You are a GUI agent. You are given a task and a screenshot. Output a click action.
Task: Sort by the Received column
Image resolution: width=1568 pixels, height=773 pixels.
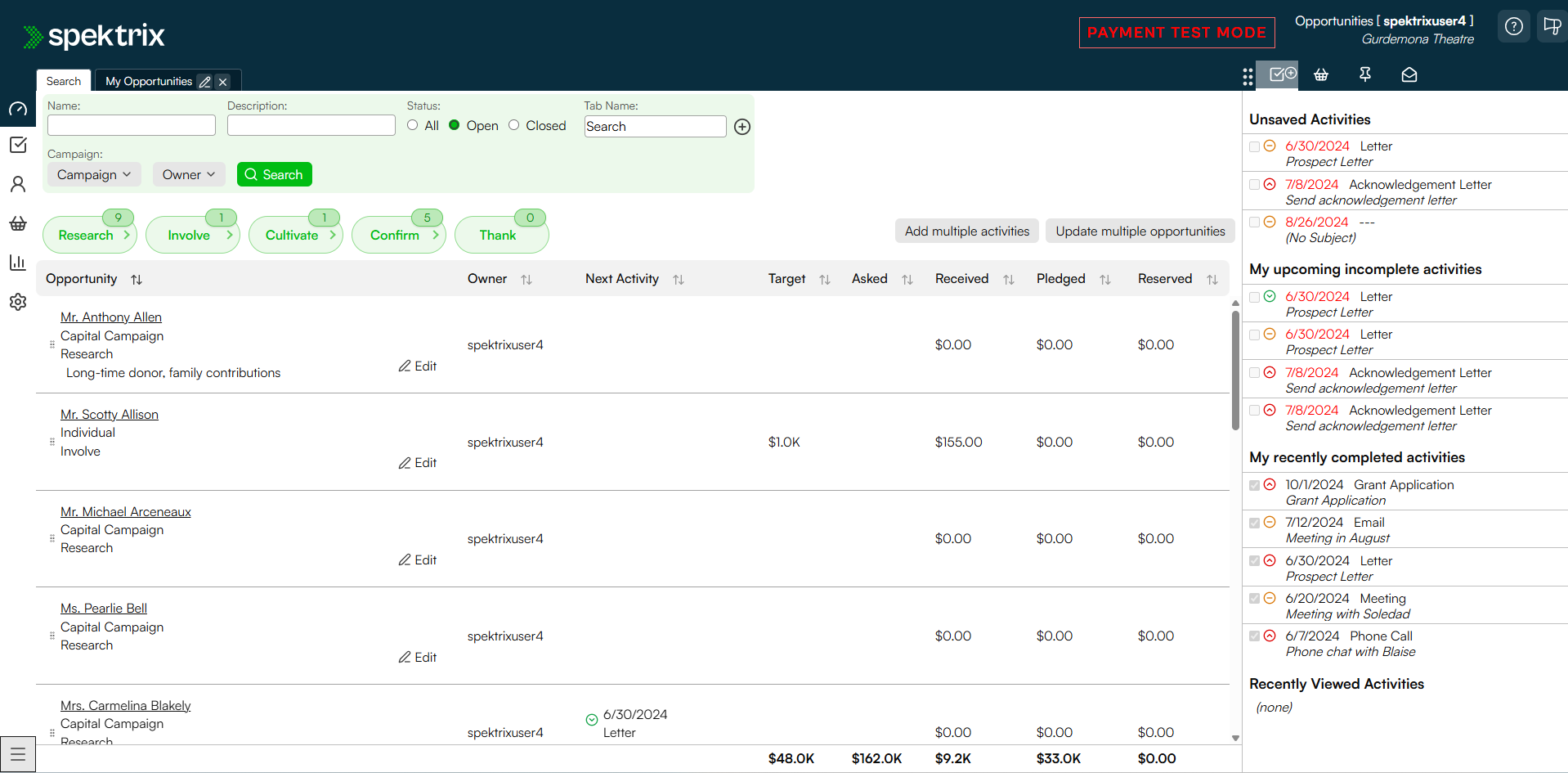click(x=1009, y=280)
